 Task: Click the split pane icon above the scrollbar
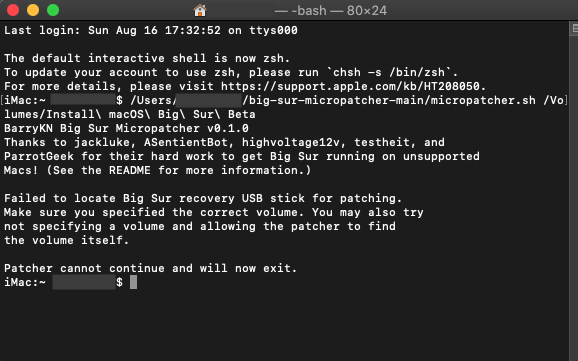click(x=574, y=29)
